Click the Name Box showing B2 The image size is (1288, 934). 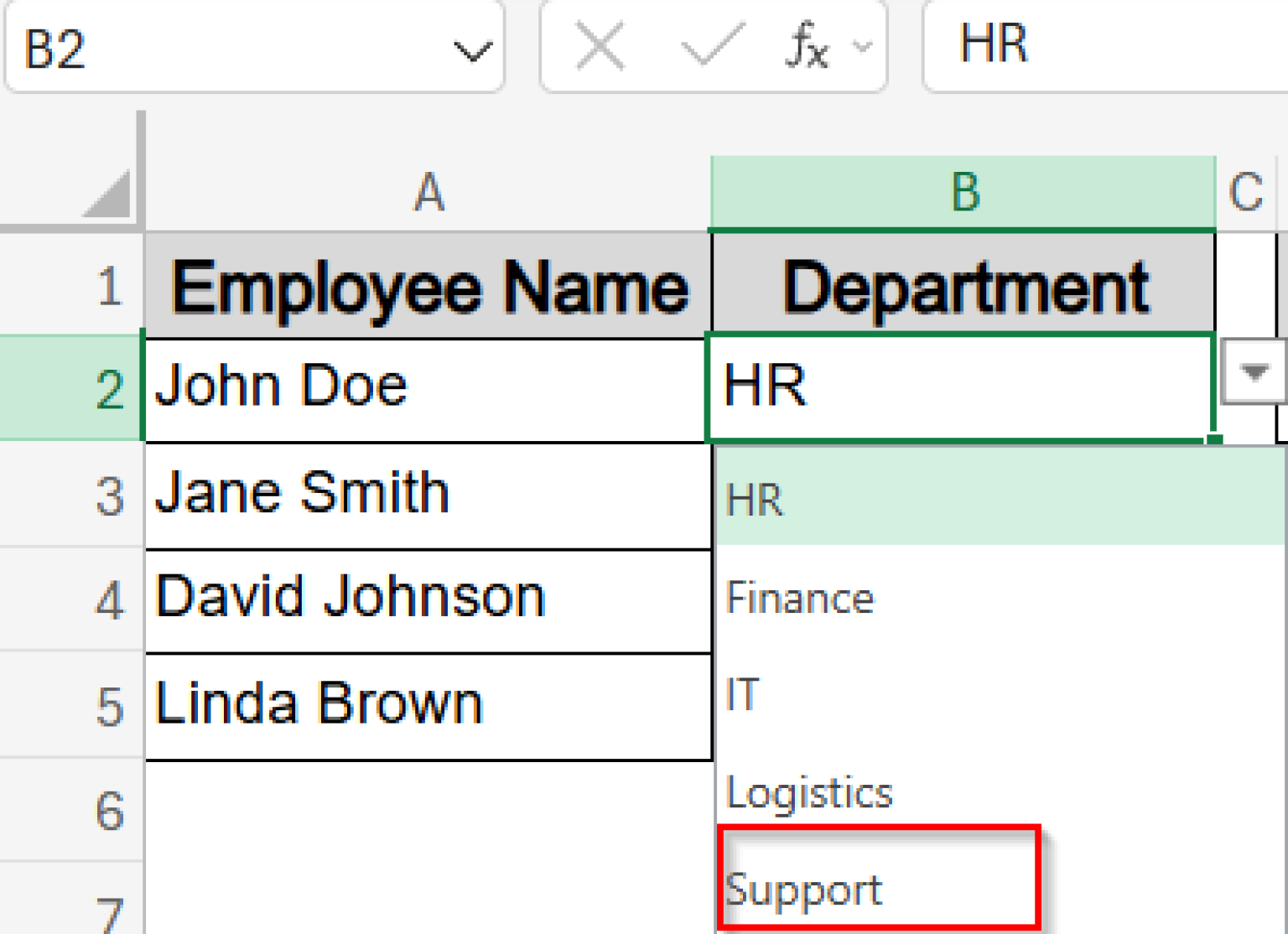click(168, 46)
